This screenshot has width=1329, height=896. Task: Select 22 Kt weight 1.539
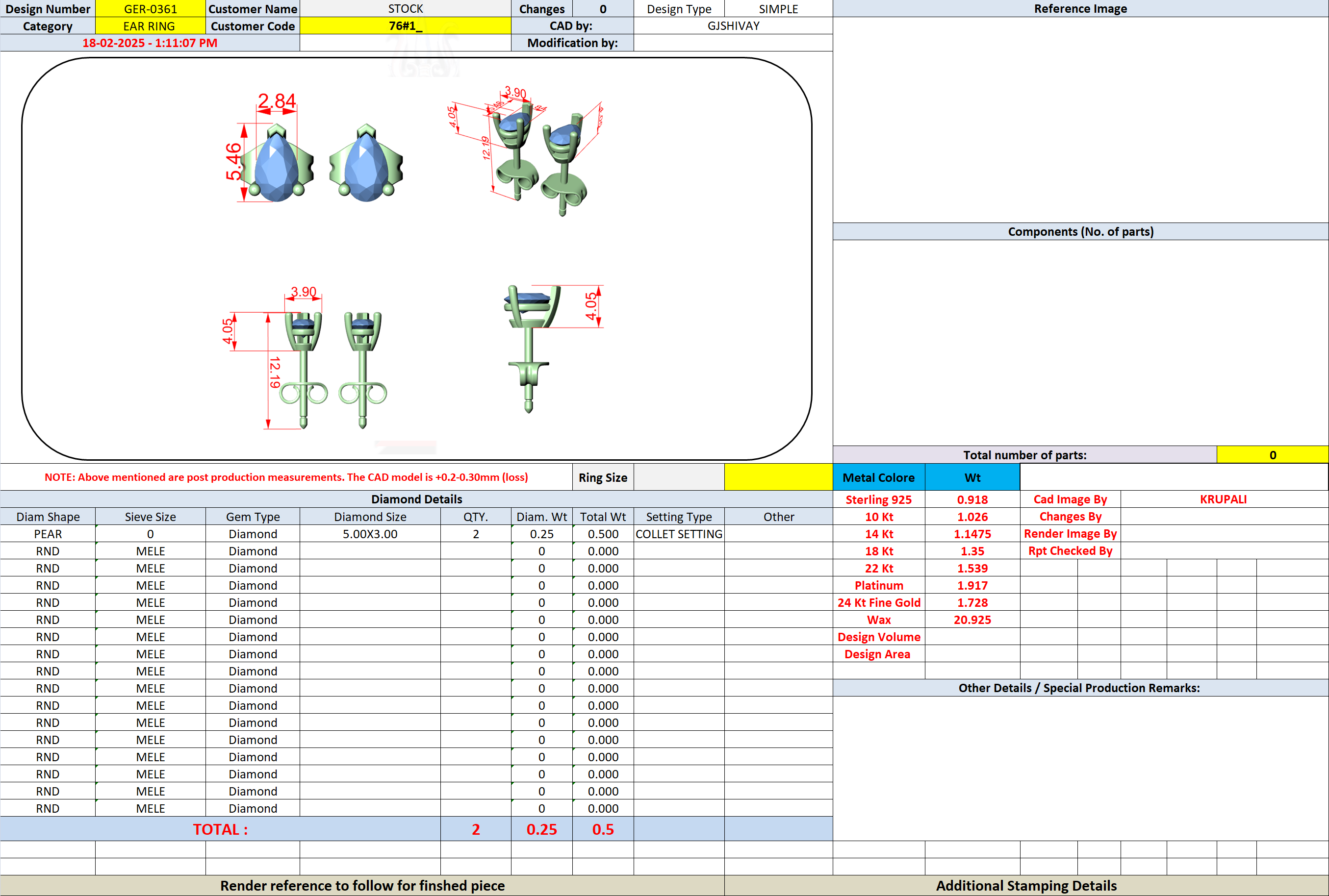(972, 568)
